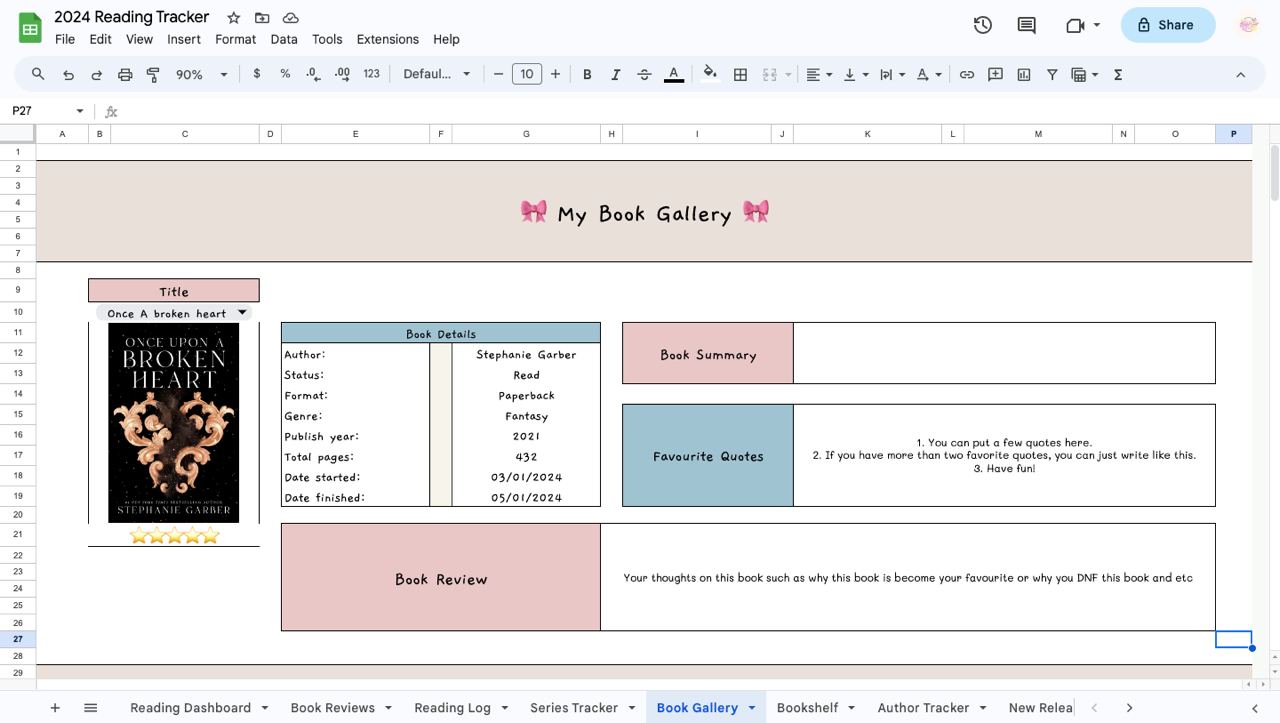Open the comments history panel
The height and width of the screenshot is (723, 1280).
click(1026, 25)
